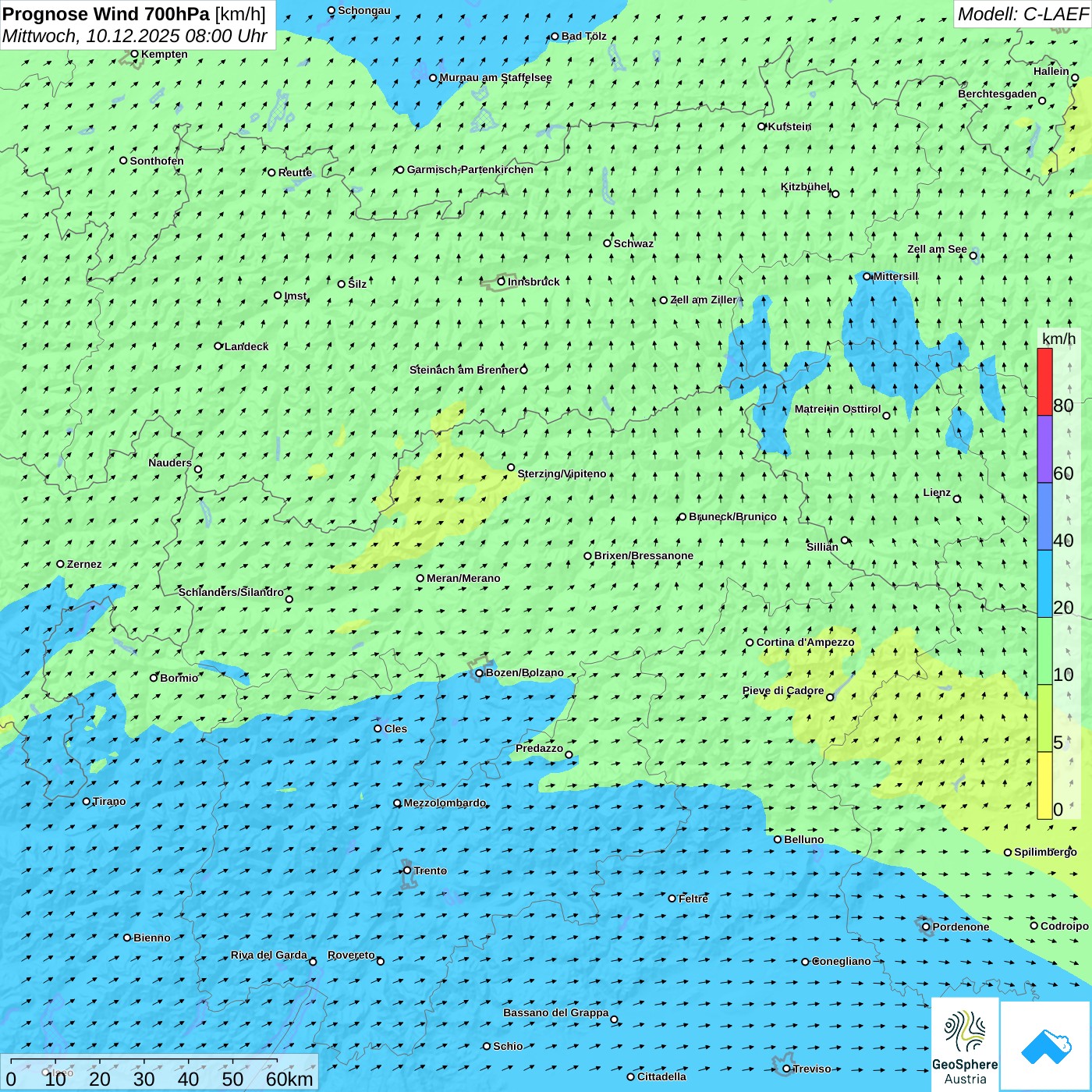This screenshot has height=1092, width=1092.
Task: Click the Trento location marker
Action: pyautogui.click(x=407, y=870)
